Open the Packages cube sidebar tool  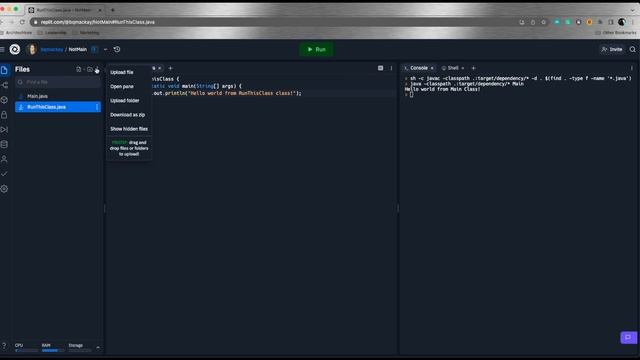(4, 100)
